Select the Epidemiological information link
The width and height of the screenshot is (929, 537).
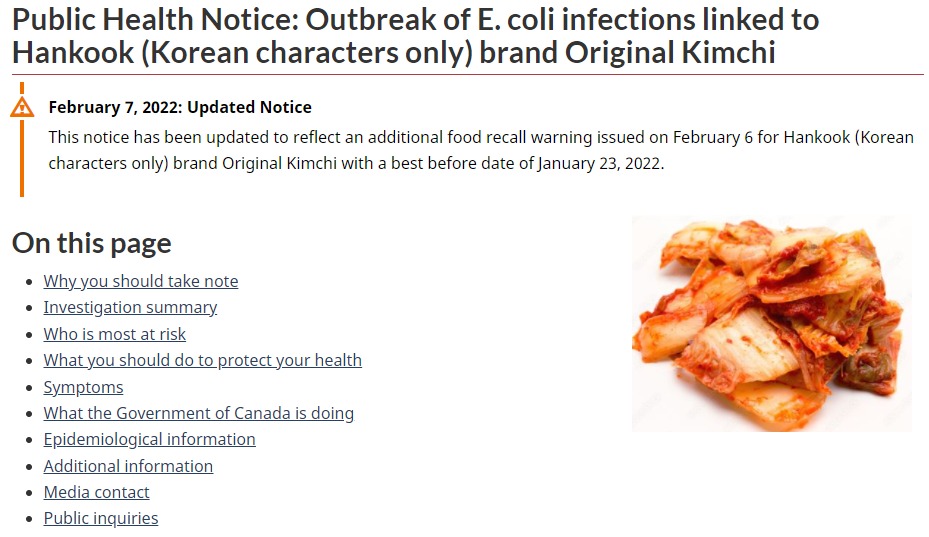coord(149,439)
